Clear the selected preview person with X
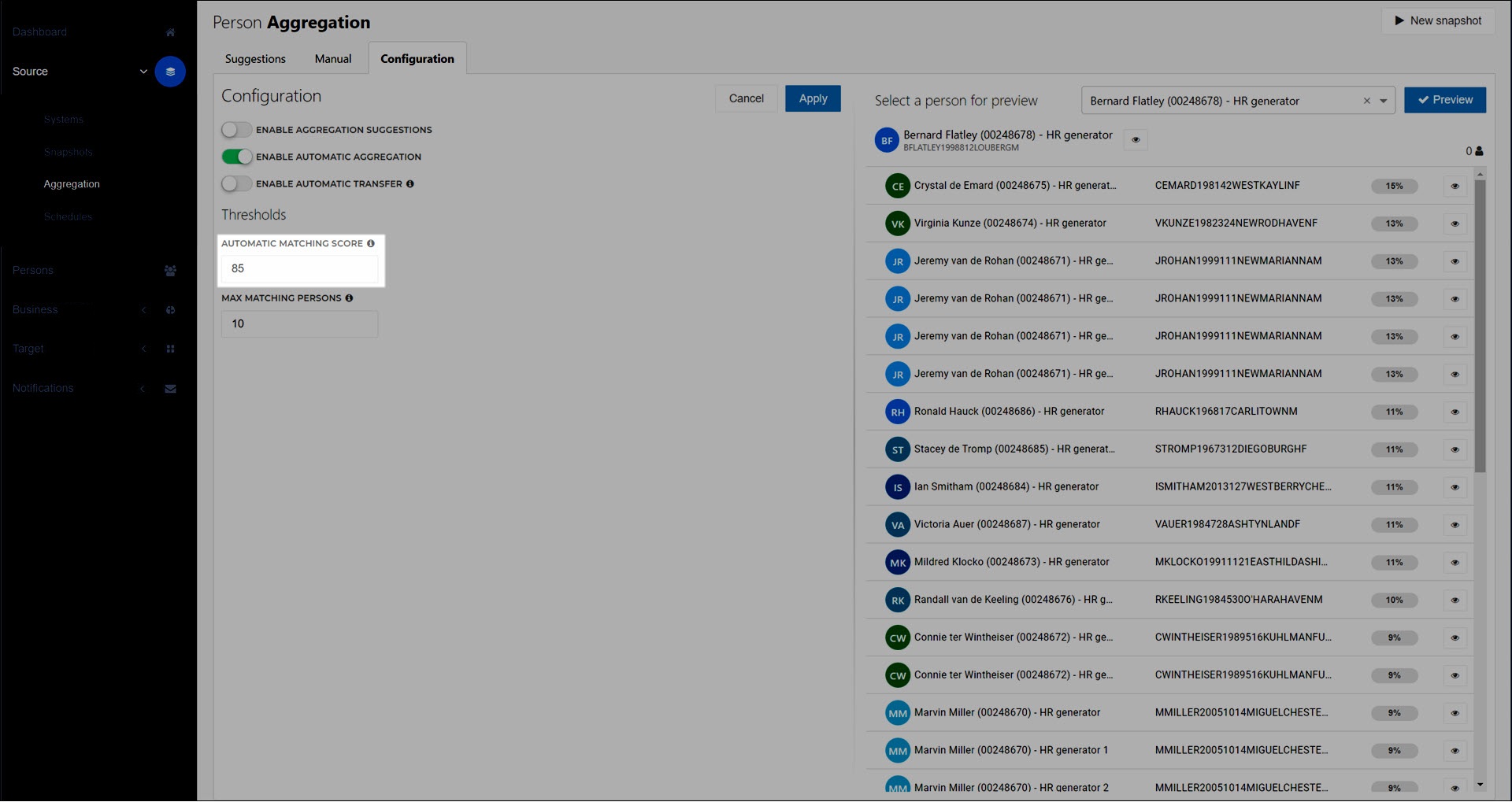The width and height of the screenshot is (1512, 802). tap(1367, 101)
